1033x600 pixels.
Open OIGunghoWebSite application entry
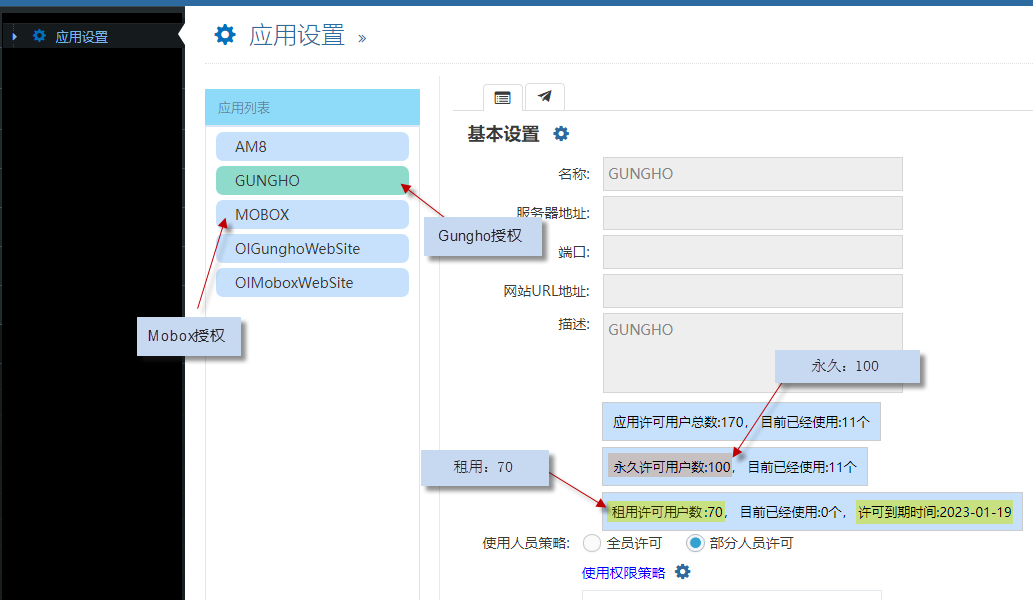click(x=312, y=248)
